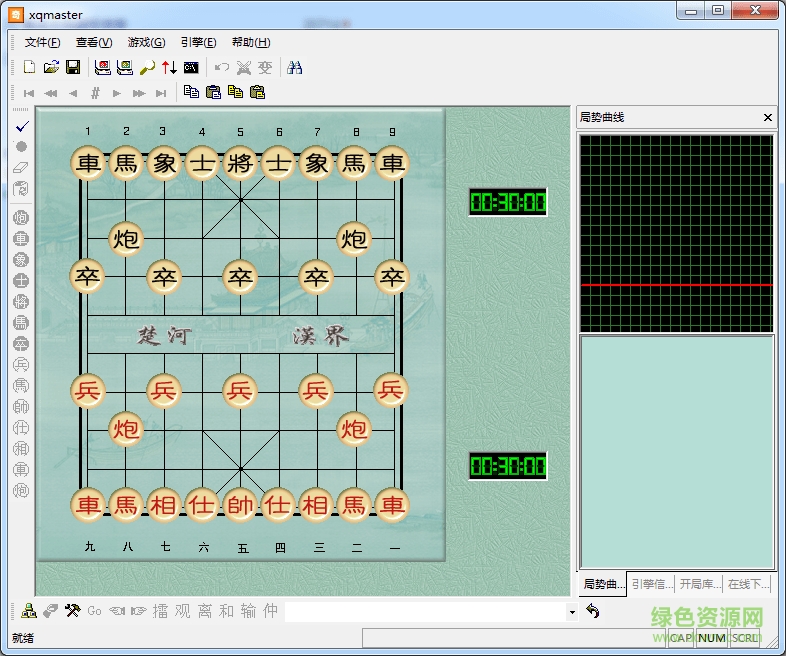The height and width of the screenshot is (656, 786).
Task: Click the magnifying glass toolbar icon
Action: click(x=146, y=67)
